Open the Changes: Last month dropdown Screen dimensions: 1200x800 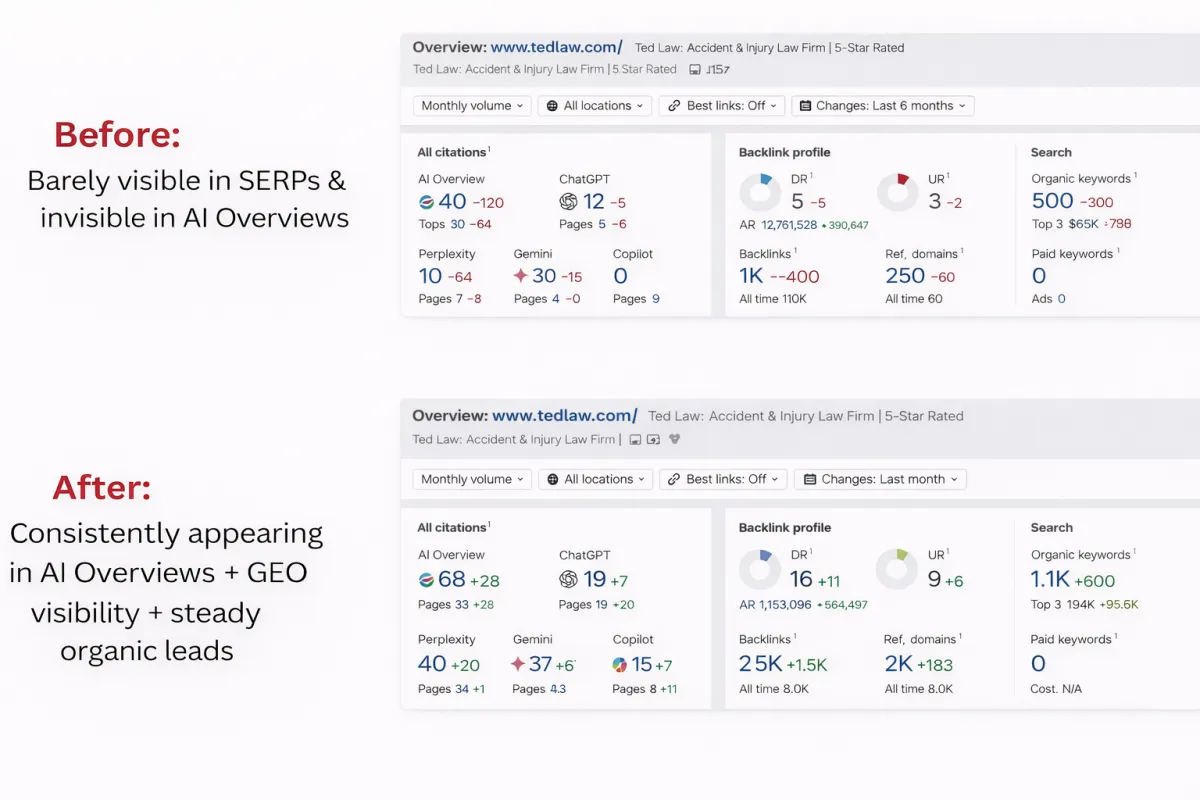click(880, 479)
